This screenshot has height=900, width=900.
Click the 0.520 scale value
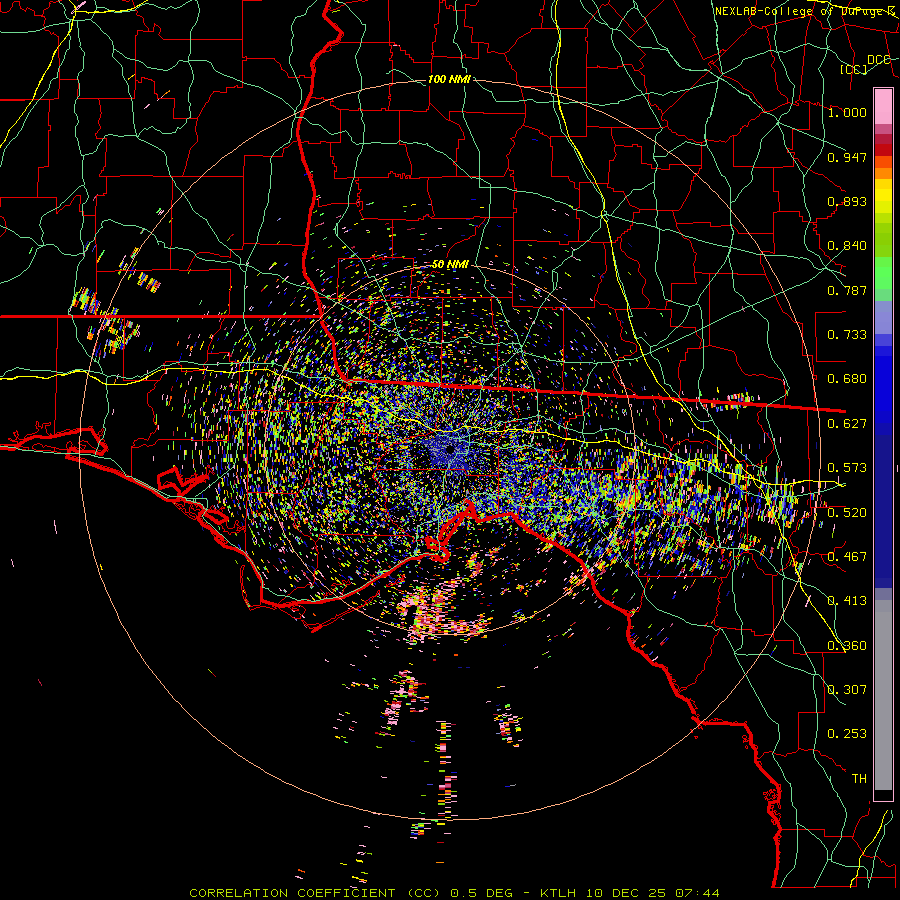pos(847,513)
